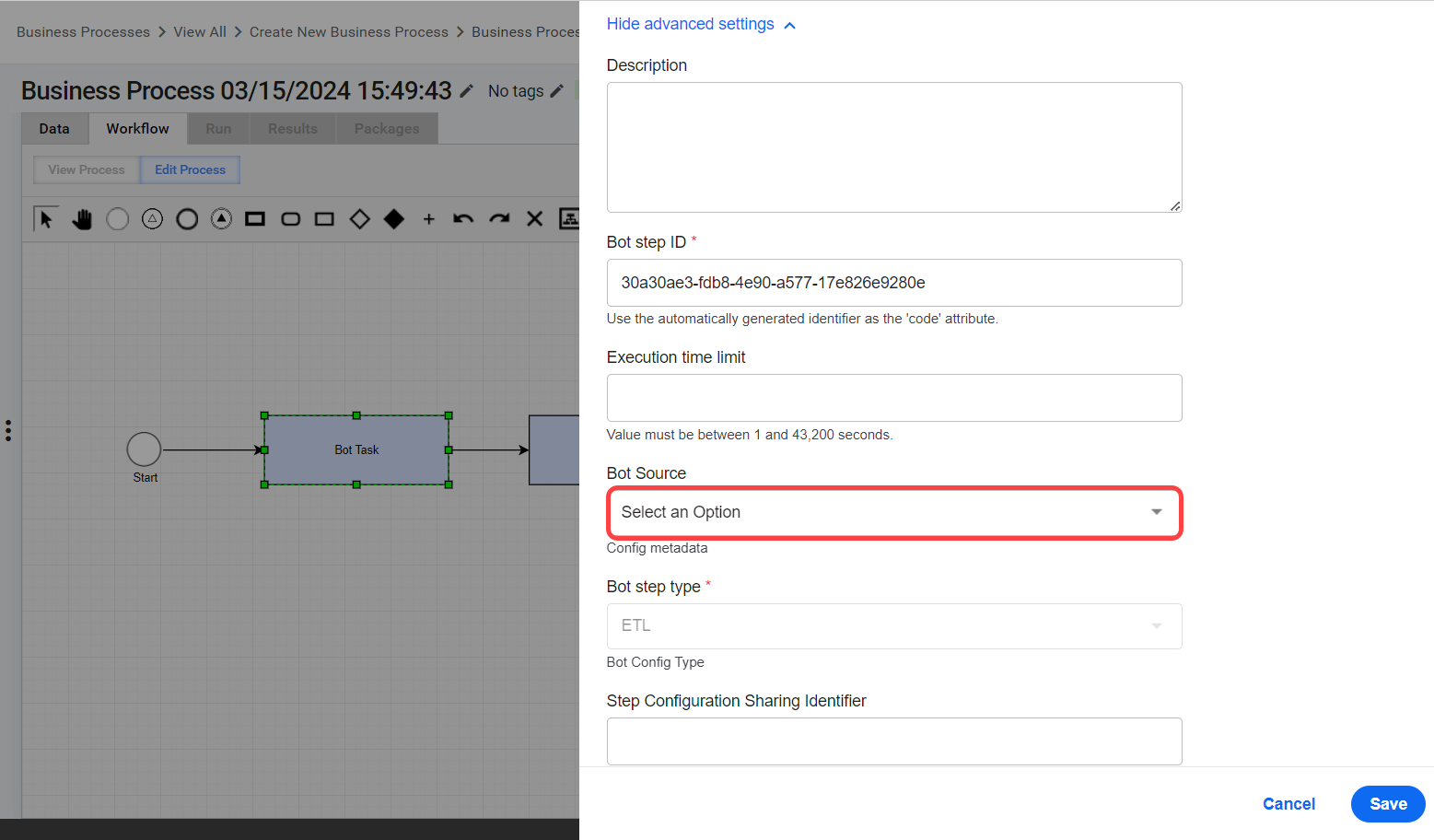Switch to the Workflow tab
This screenshot has width=1434, height=840.
pyautogui.click(x=137, y=129)
